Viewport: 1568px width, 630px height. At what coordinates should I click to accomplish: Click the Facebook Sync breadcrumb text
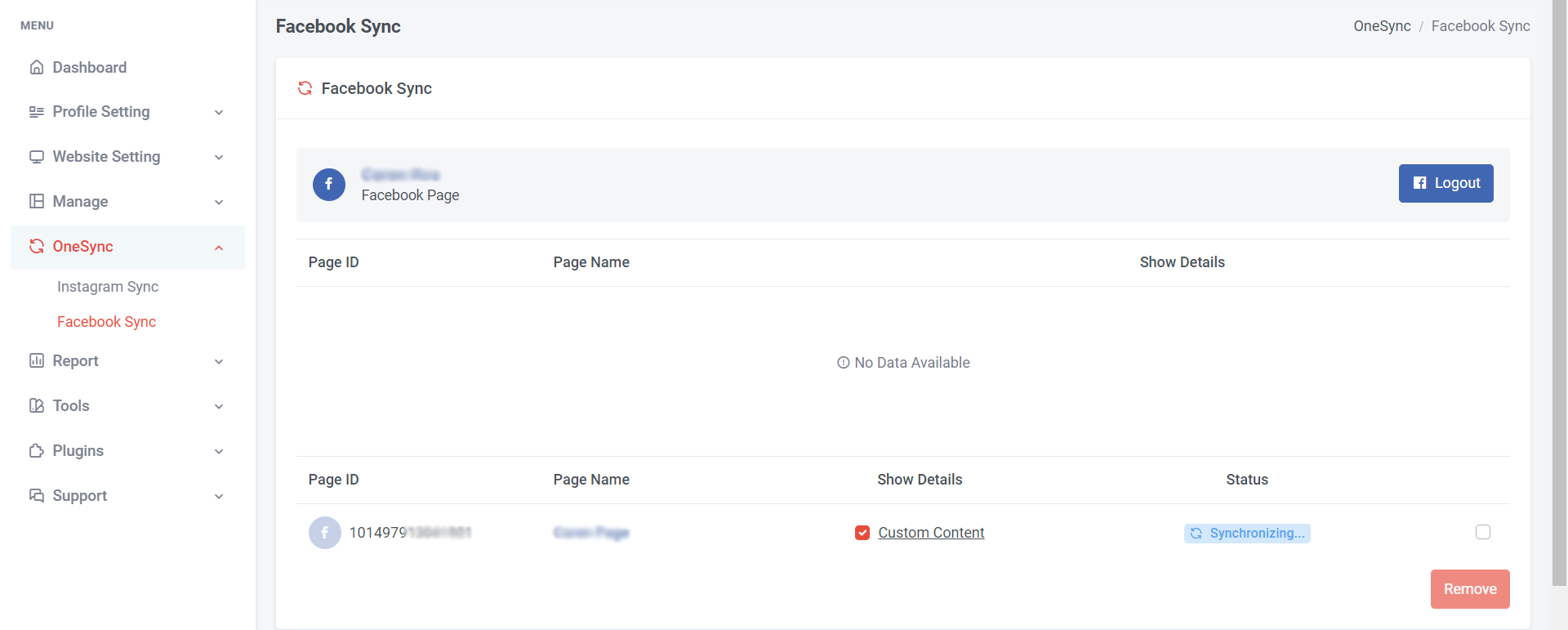click(x=1481, y=26)
